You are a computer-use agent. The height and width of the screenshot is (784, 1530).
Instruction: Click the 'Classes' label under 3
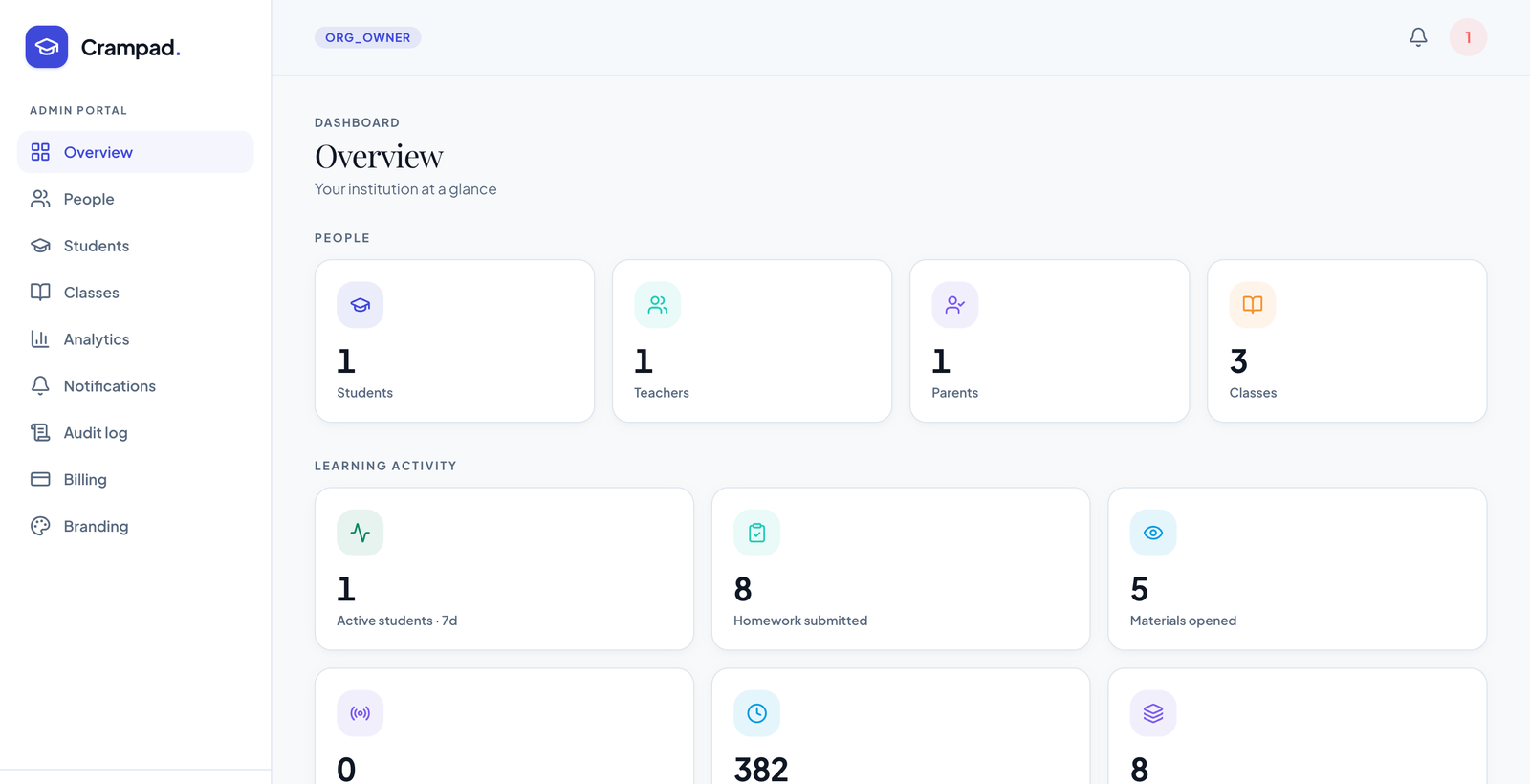click(x=1253, y=393)
